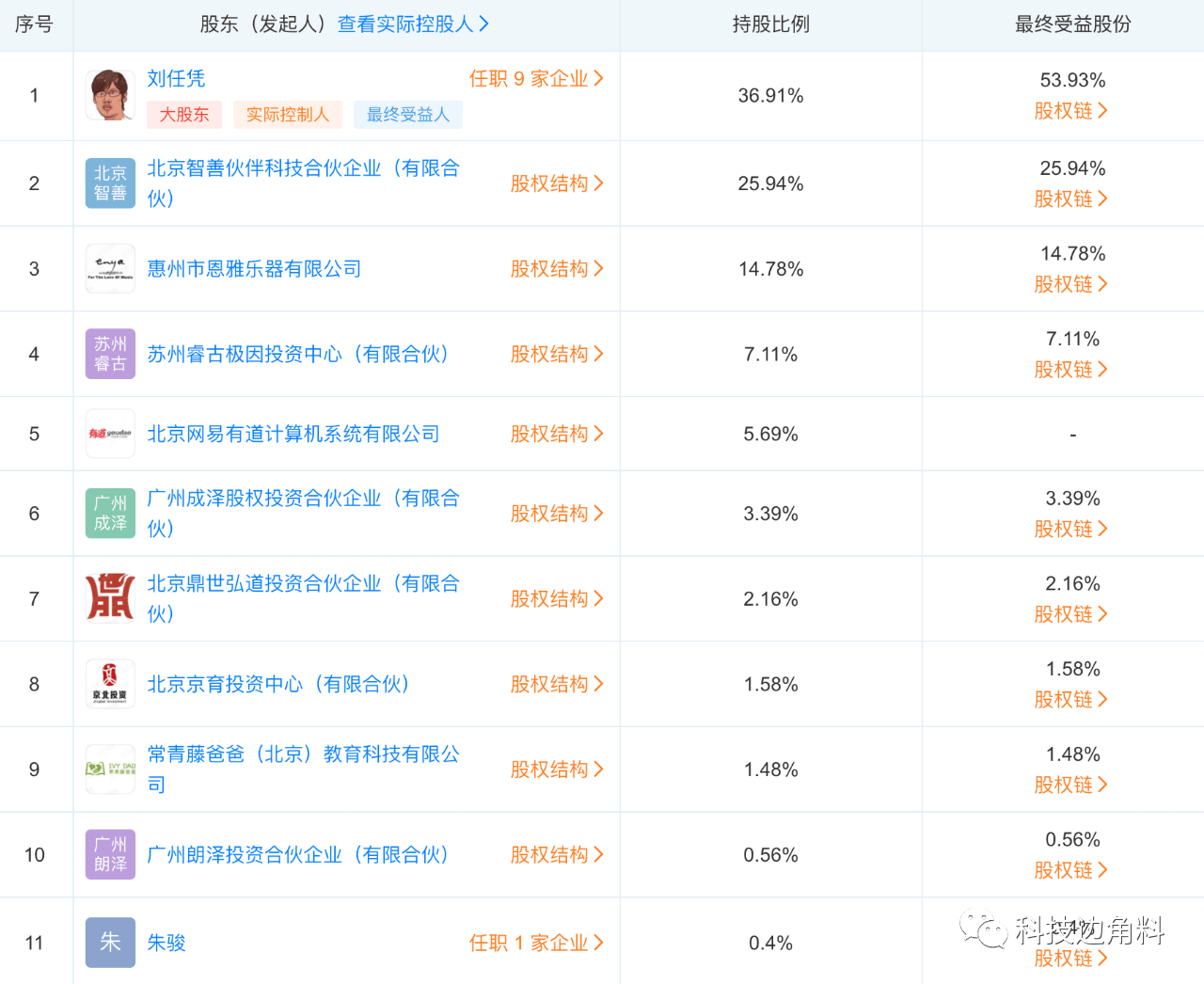Open 广州成泽股权投资合伙企业 link
This screenshot has height=984, width=1204.
click(303, 514)
